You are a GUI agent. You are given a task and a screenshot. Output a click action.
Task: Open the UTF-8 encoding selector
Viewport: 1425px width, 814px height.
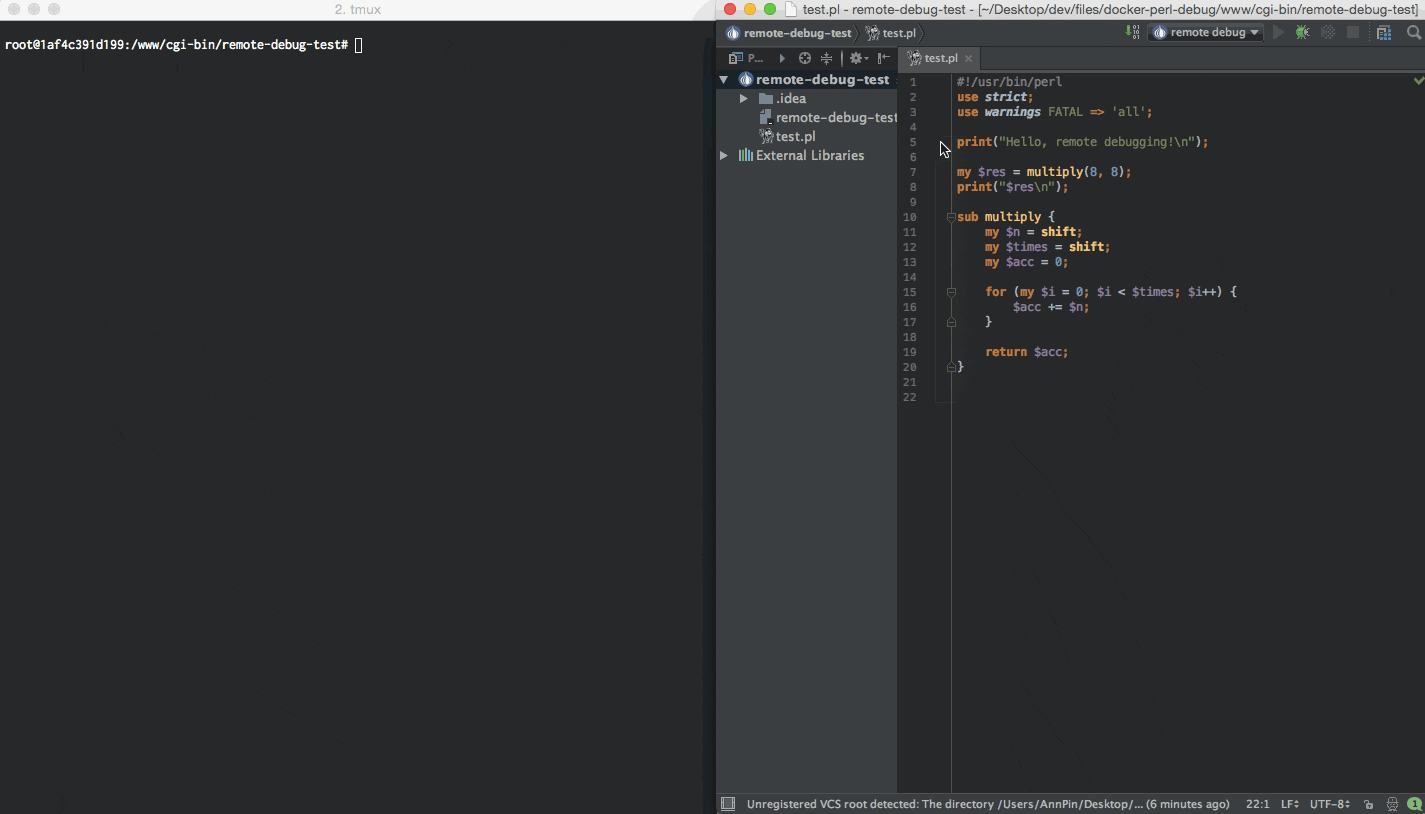[x=1330, y=804]
